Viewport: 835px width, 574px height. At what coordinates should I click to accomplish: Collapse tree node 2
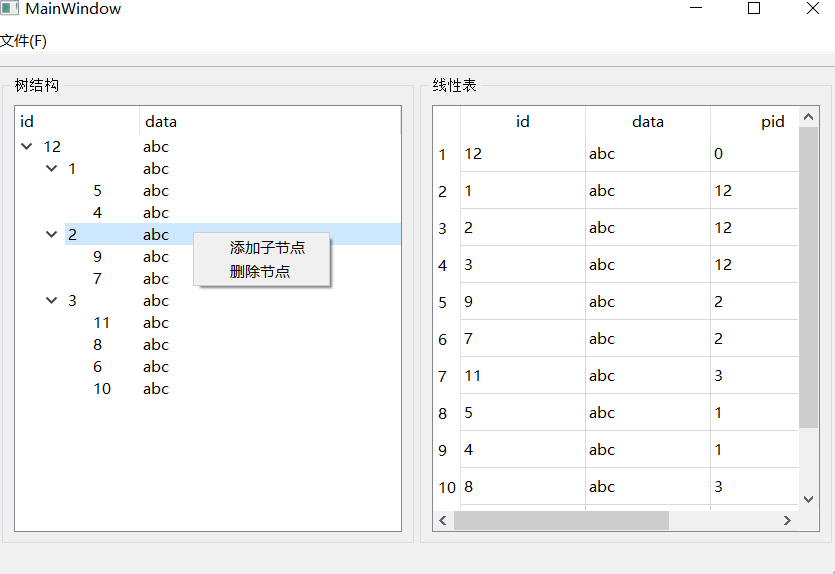[52, 234]
